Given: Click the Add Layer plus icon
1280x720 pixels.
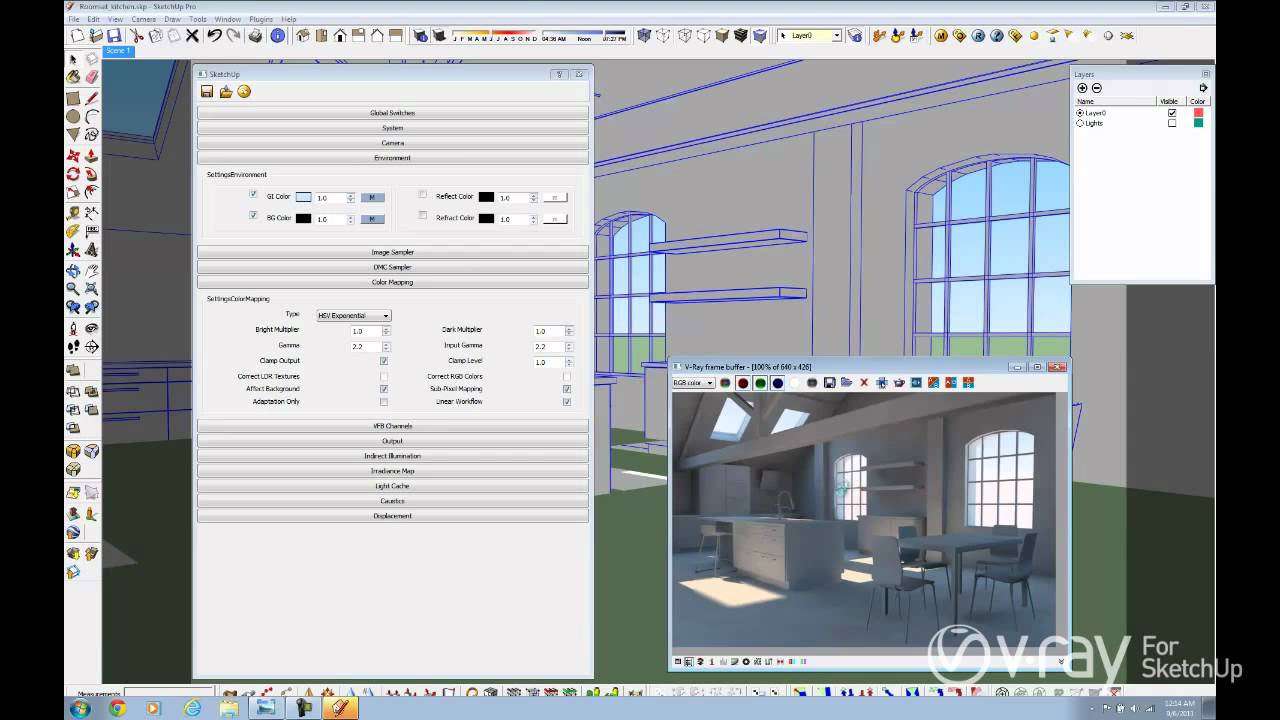Looking at the screenshot, I should pos(1082,88).
